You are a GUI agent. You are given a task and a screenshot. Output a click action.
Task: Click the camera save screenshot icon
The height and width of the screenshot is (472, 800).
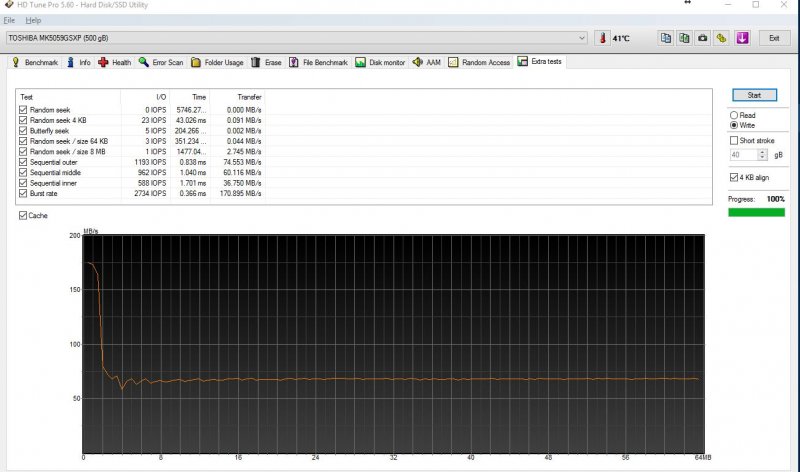[x=703, y=38]
